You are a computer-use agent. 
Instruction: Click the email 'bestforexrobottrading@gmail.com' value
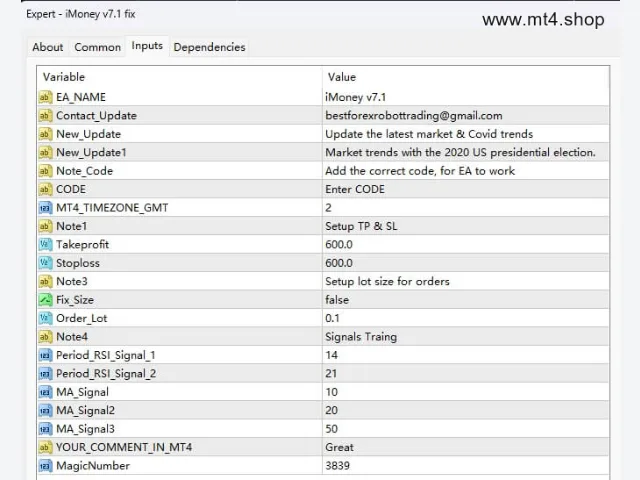[413, 116]
